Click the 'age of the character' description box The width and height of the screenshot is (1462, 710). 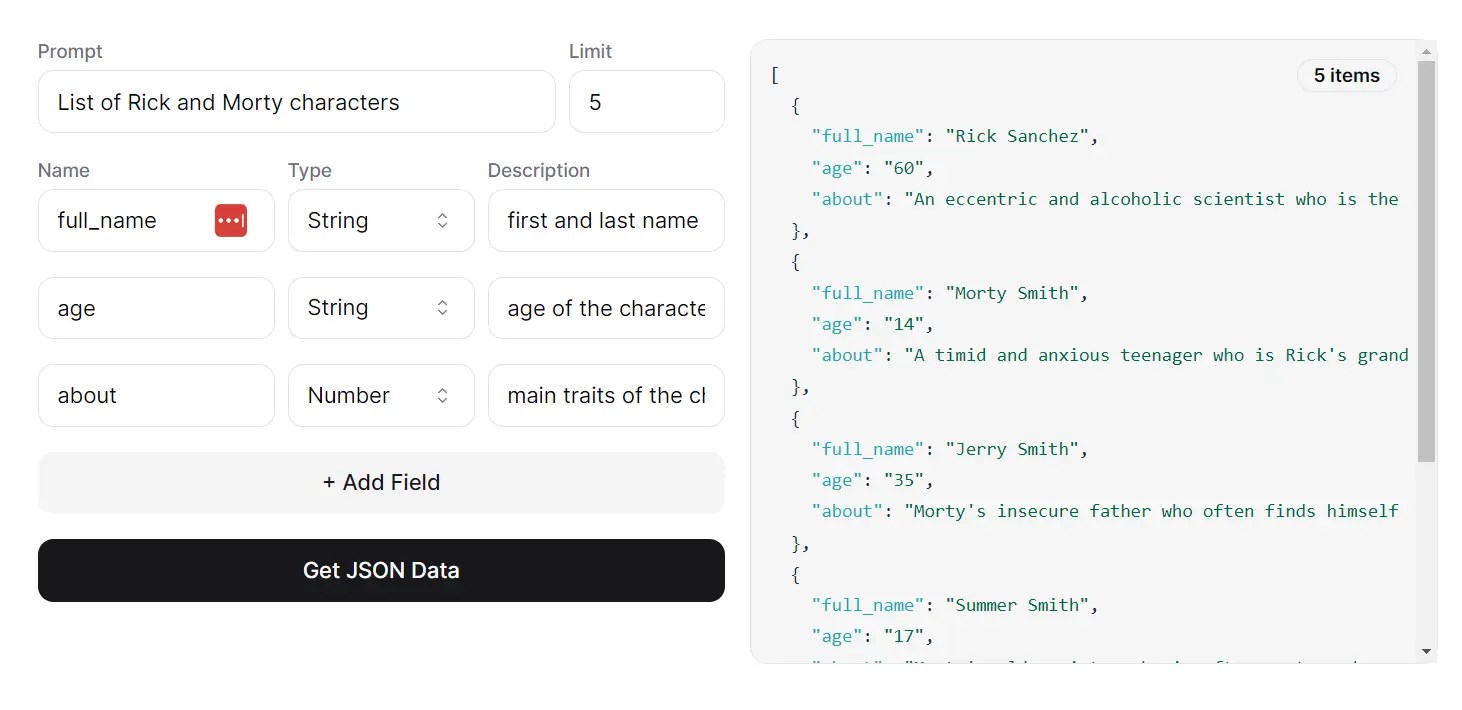[605, 308]
